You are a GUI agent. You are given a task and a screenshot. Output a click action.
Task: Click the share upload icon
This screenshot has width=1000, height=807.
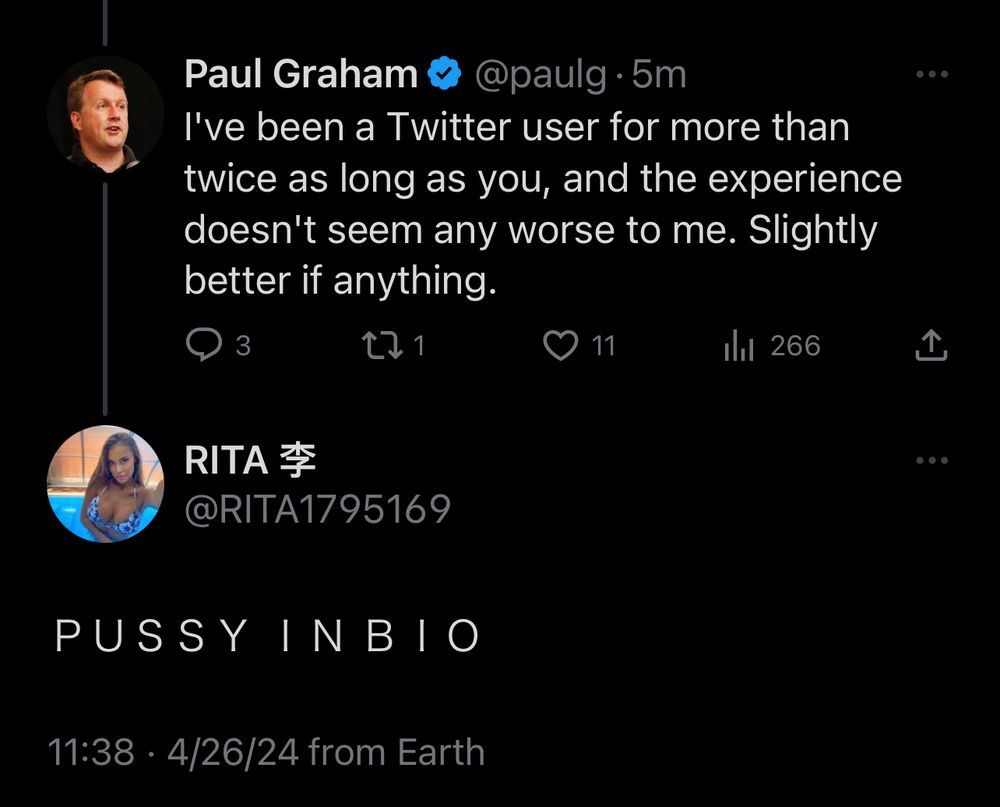click(931, 345)
